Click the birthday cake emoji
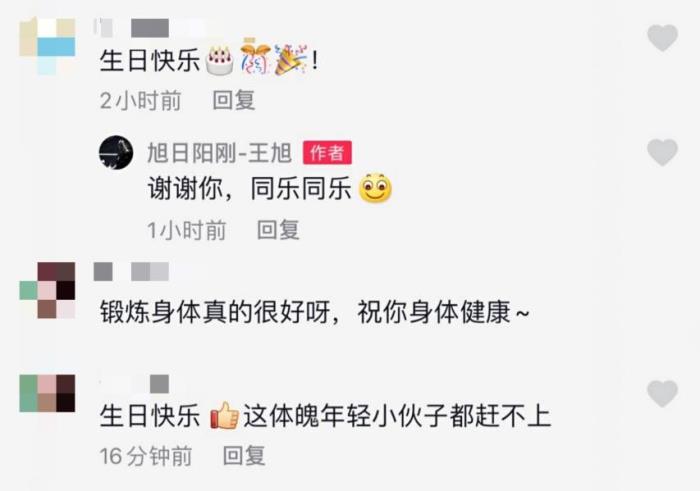This screenshot has width=700, height=491. pos(220,60)
